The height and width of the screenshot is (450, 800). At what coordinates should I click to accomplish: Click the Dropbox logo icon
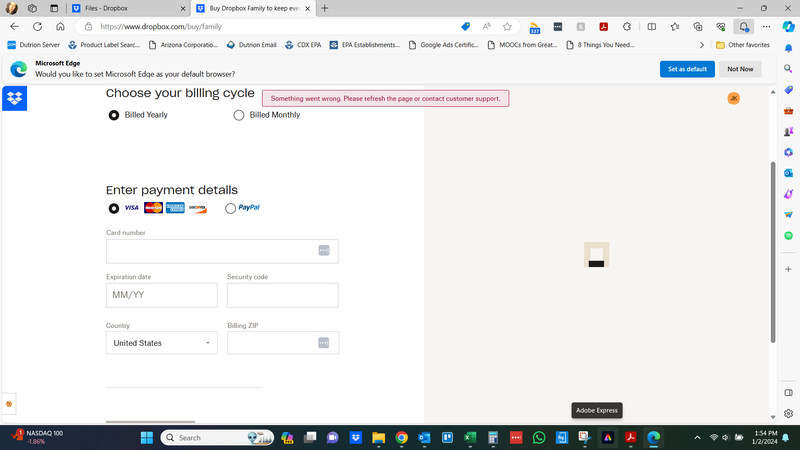14,98
